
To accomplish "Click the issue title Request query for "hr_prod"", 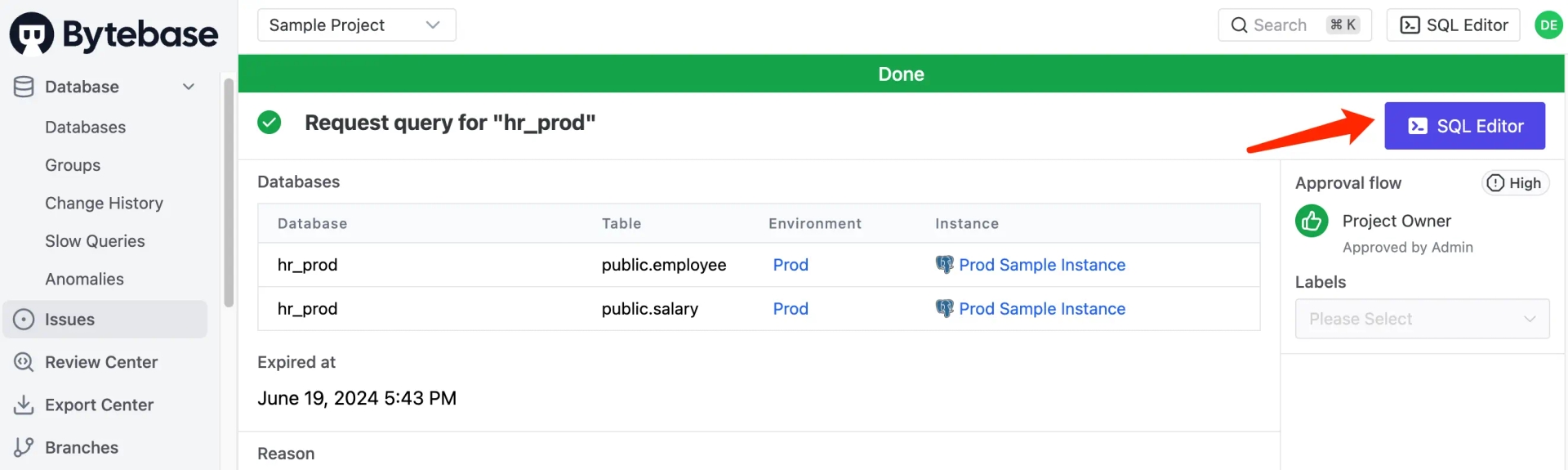I will click(450, 123).
